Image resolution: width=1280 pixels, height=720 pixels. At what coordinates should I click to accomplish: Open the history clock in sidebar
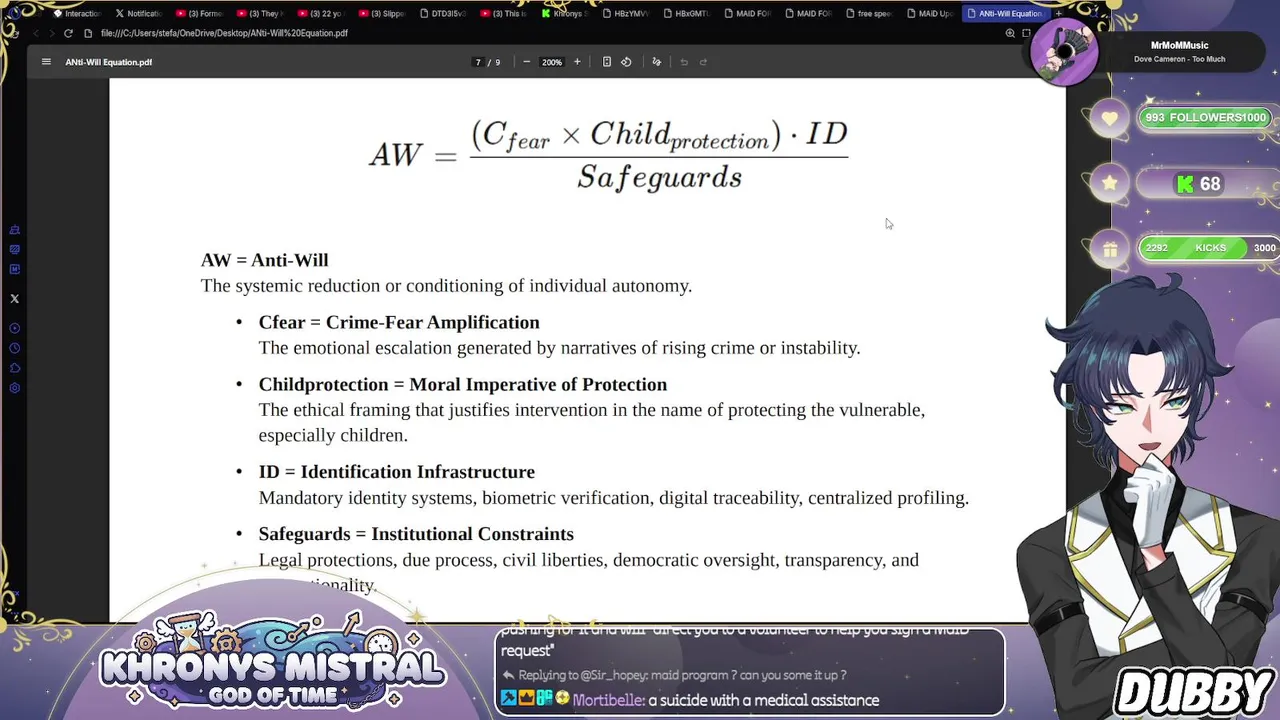click(14, 348)
